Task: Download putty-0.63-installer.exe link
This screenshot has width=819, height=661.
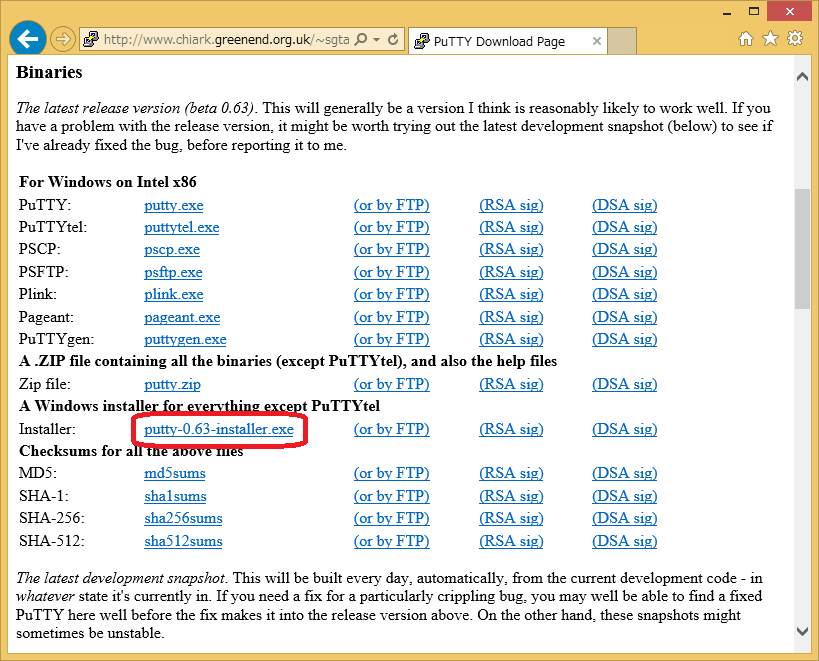Action: tap(219, 429)
